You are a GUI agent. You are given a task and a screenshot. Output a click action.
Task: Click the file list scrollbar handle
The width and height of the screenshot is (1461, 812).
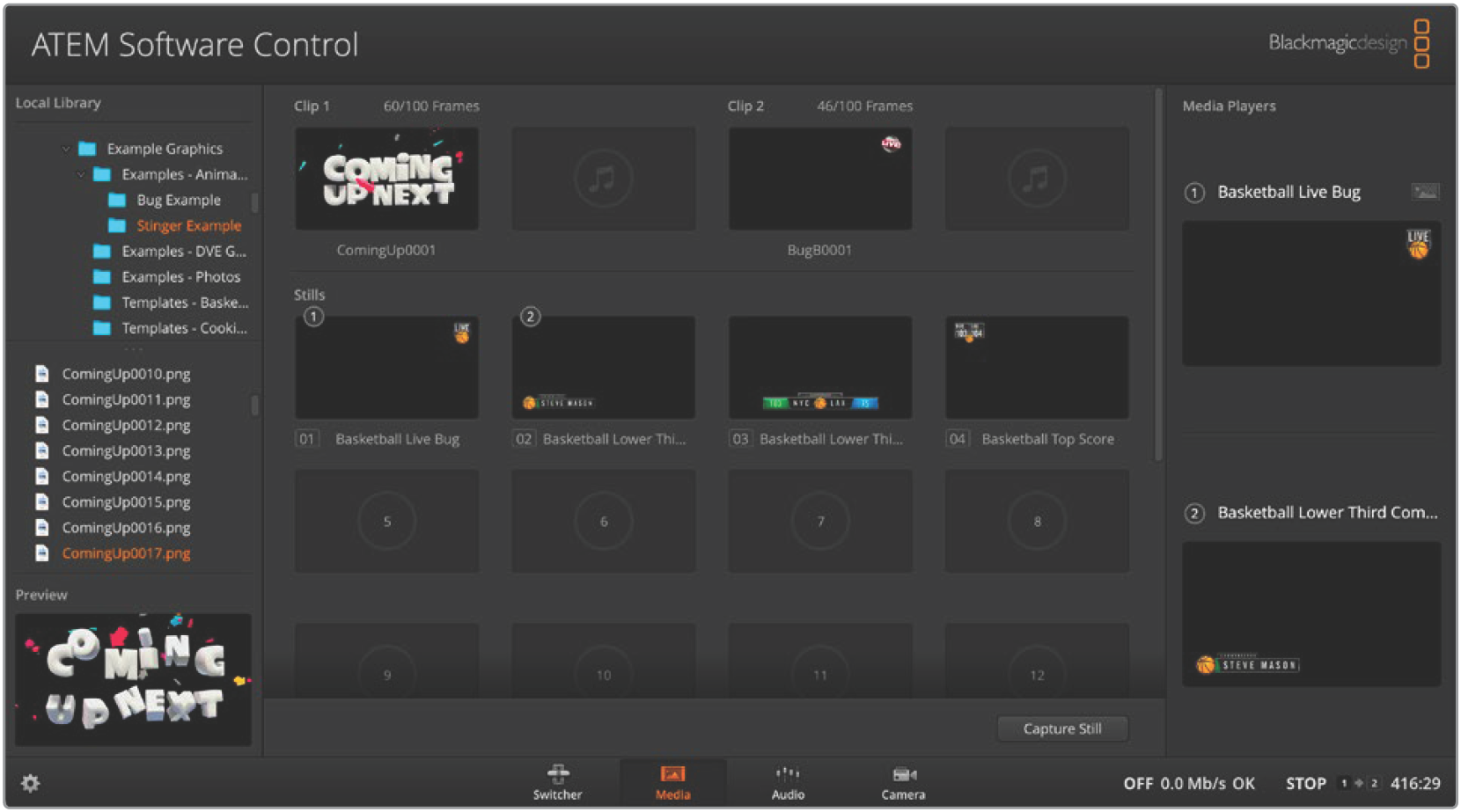coord(255,405)
